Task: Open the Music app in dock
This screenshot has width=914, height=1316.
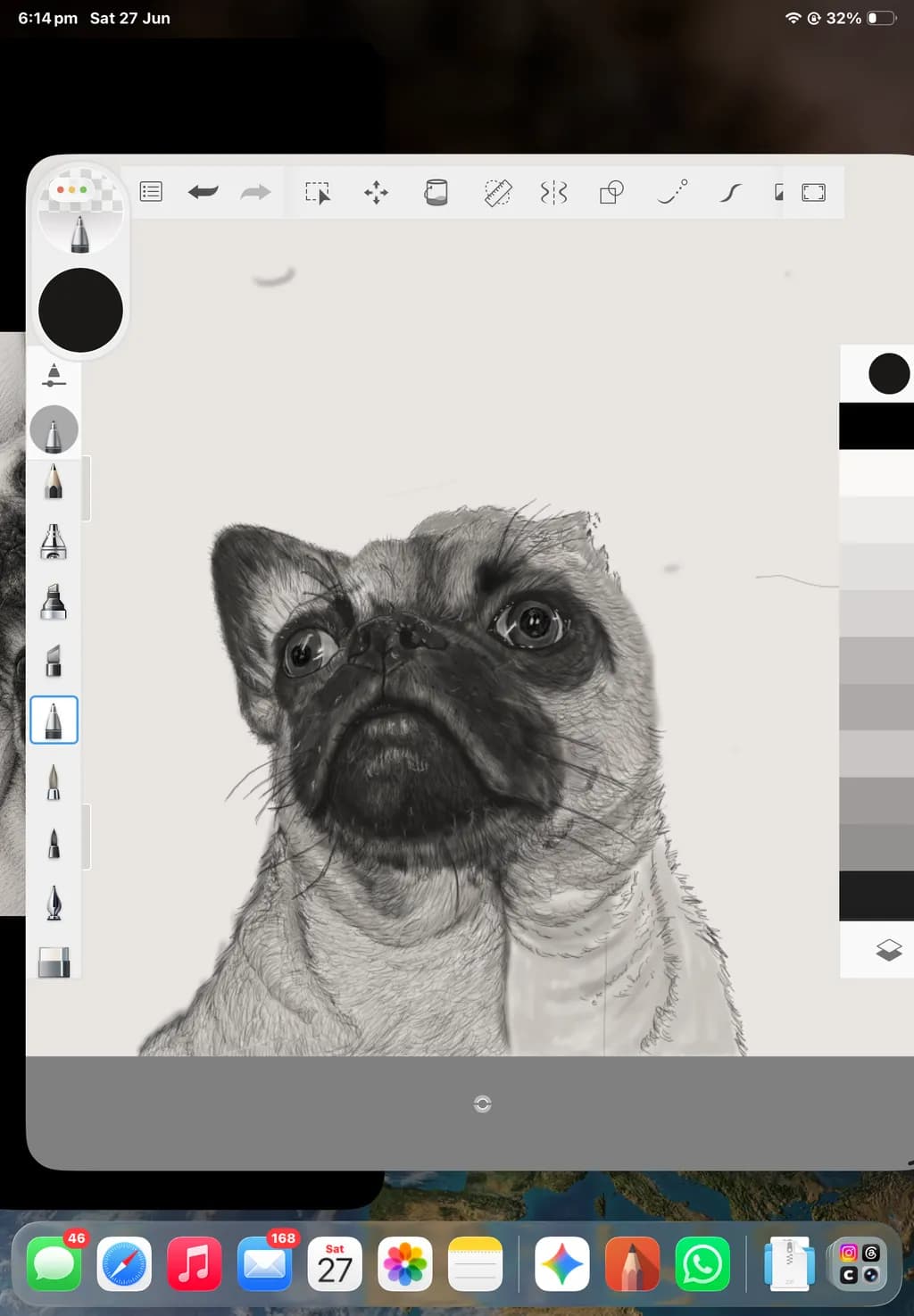Action: pos(194,1264)
